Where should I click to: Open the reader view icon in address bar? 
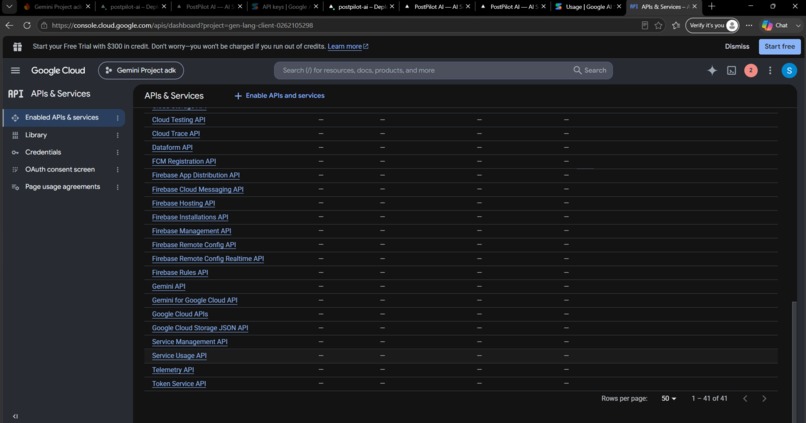[645, 25]
